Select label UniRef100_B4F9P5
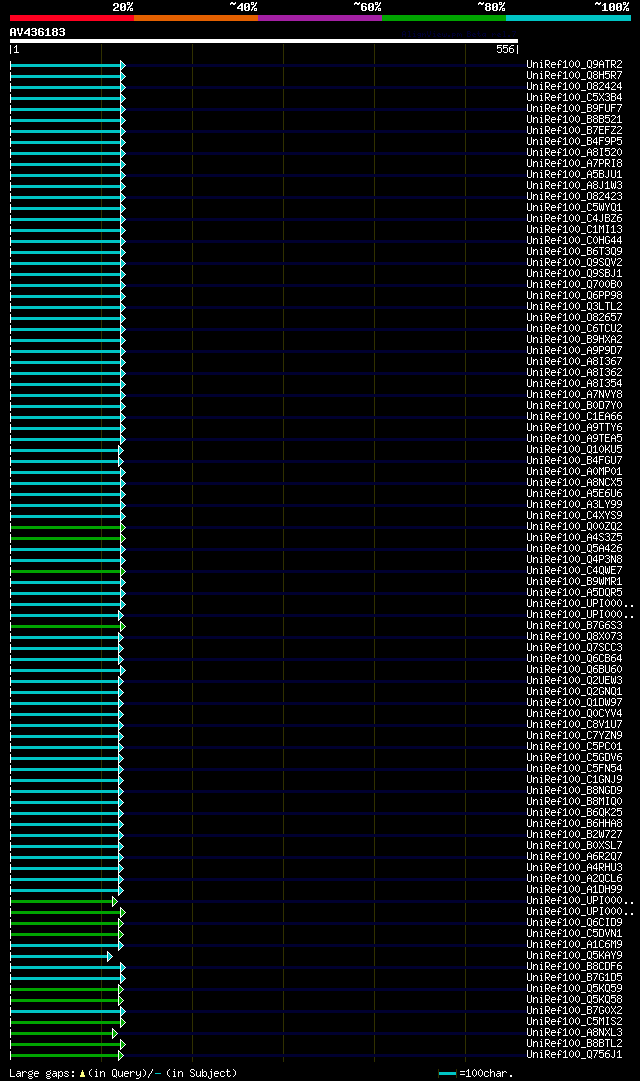The height and width of the screenshot is (1081, 640). pyautogui.click(x=574, y=142)
